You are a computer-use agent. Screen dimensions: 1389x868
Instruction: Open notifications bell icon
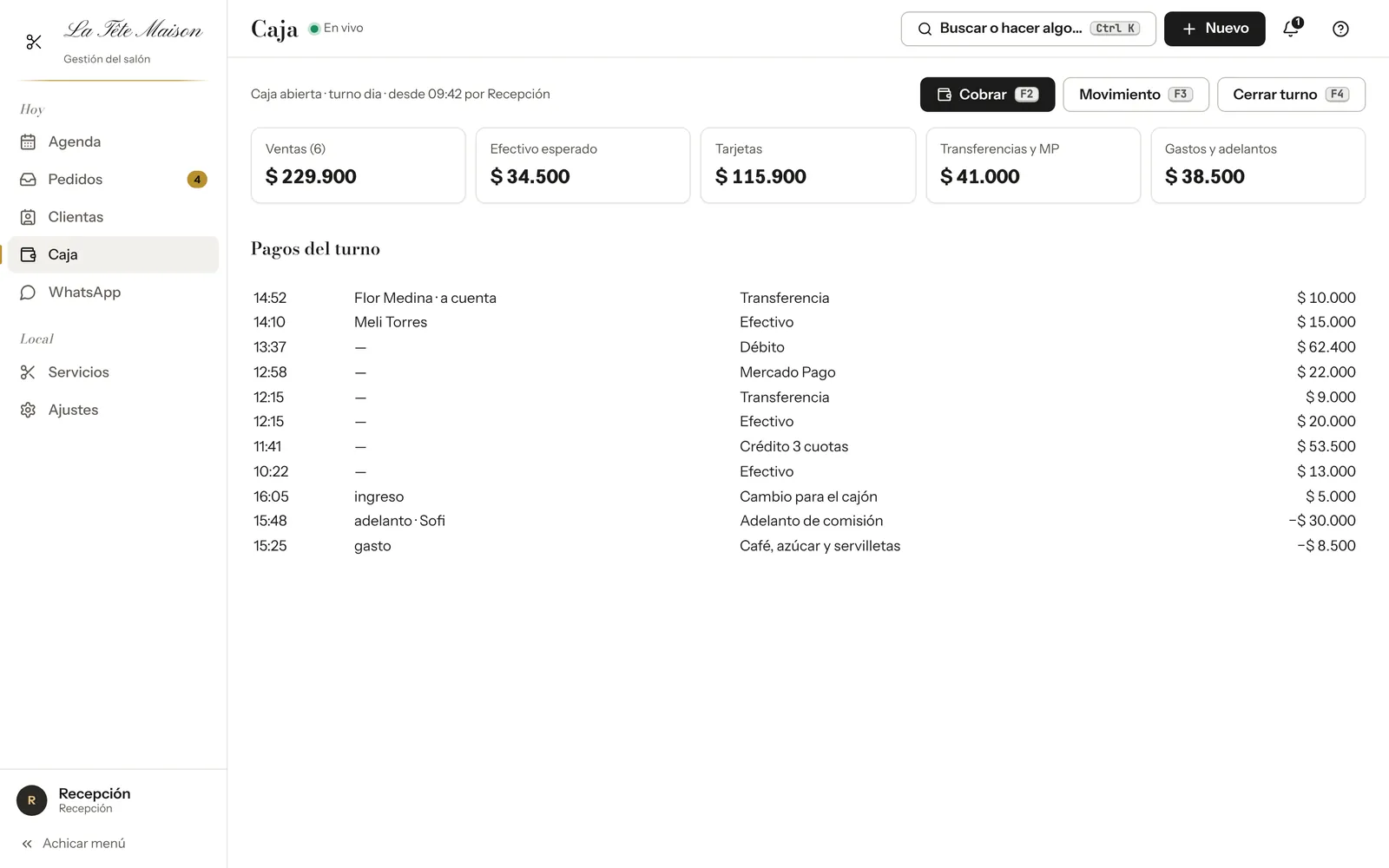click(1291, 29)
